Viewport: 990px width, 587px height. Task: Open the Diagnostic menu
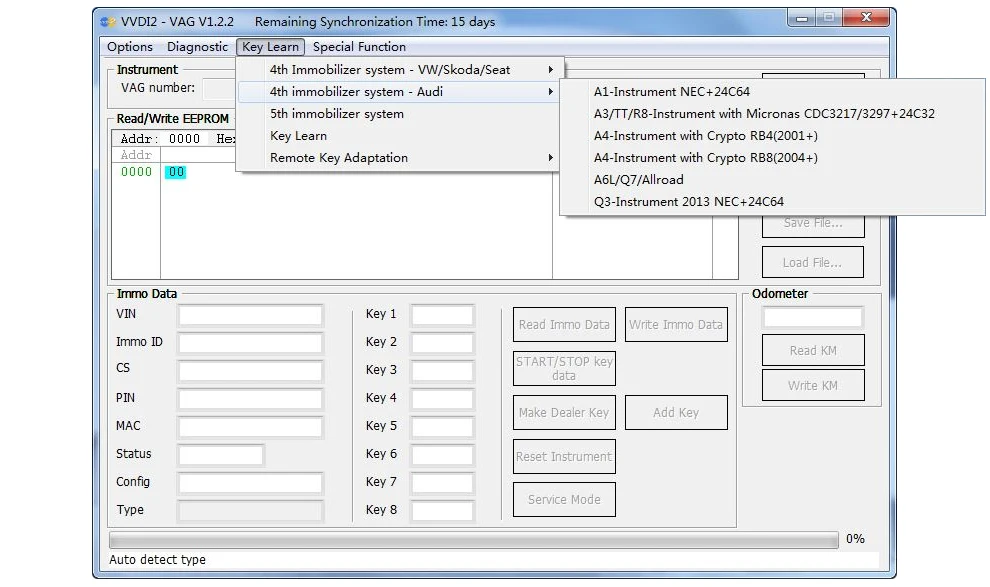point(197,47)
